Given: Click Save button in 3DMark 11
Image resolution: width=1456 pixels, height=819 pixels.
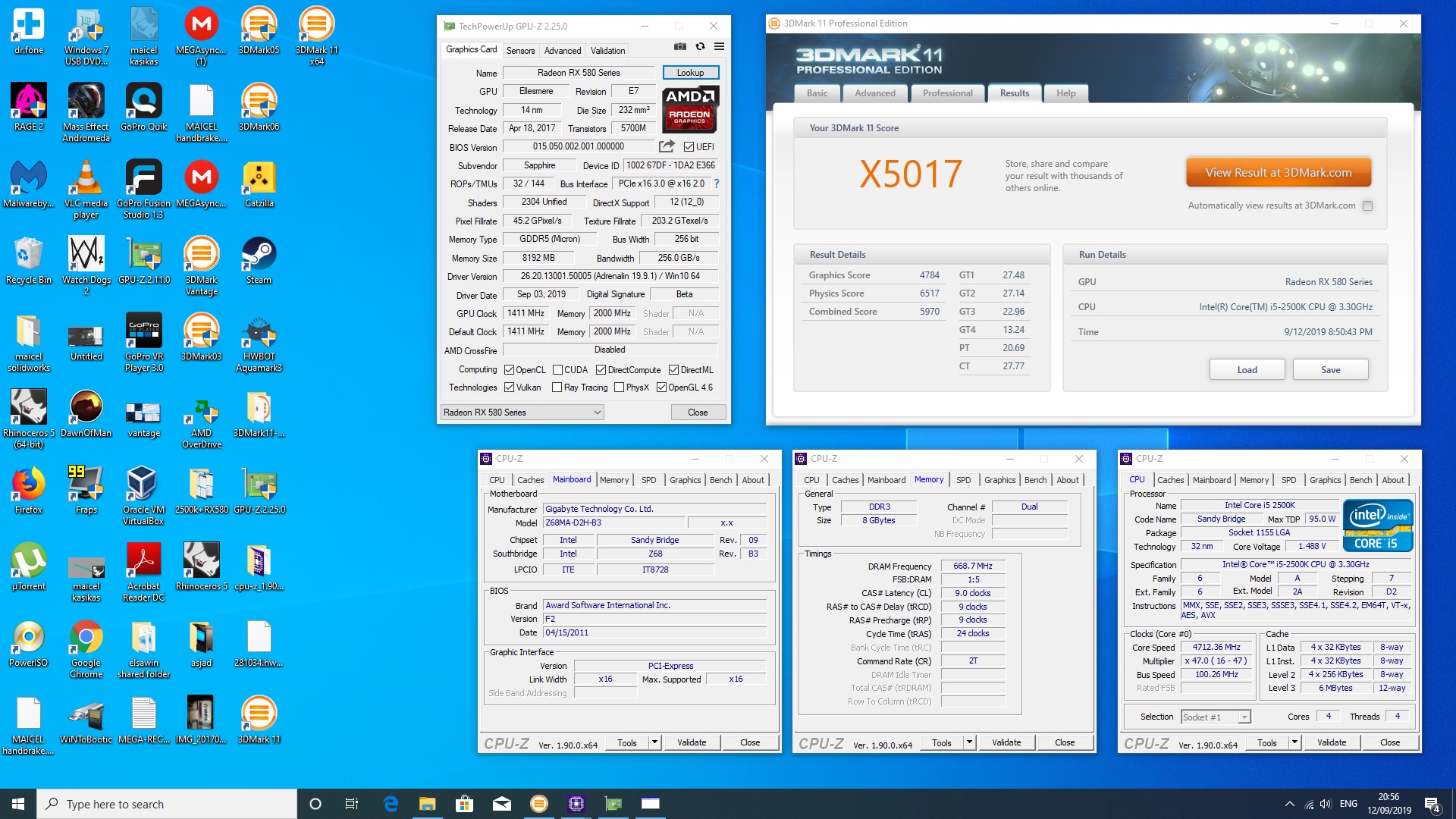Looking at the screenshot, I should (x=1330, y=370).
